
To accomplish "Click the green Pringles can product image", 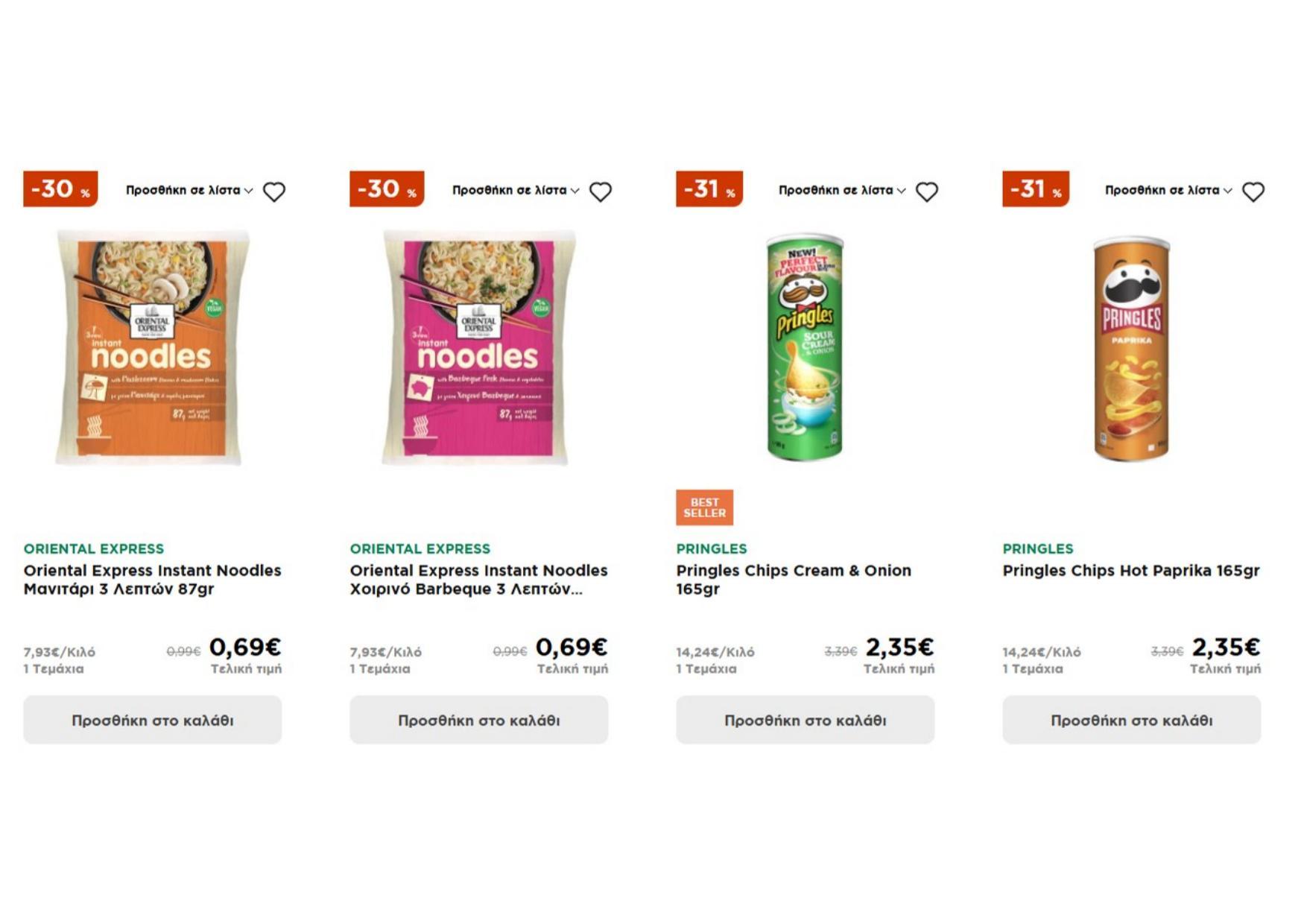I will click(806, 348).
